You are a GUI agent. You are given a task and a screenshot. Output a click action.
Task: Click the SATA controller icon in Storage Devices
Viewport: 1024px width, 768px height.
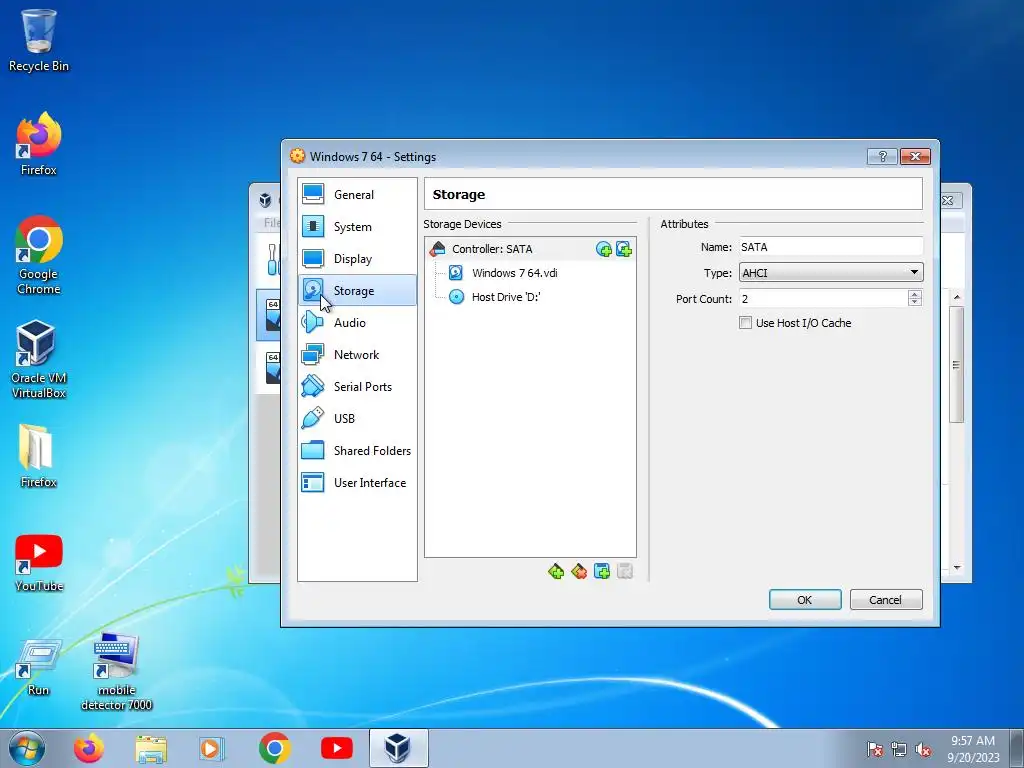click(438, 249)
